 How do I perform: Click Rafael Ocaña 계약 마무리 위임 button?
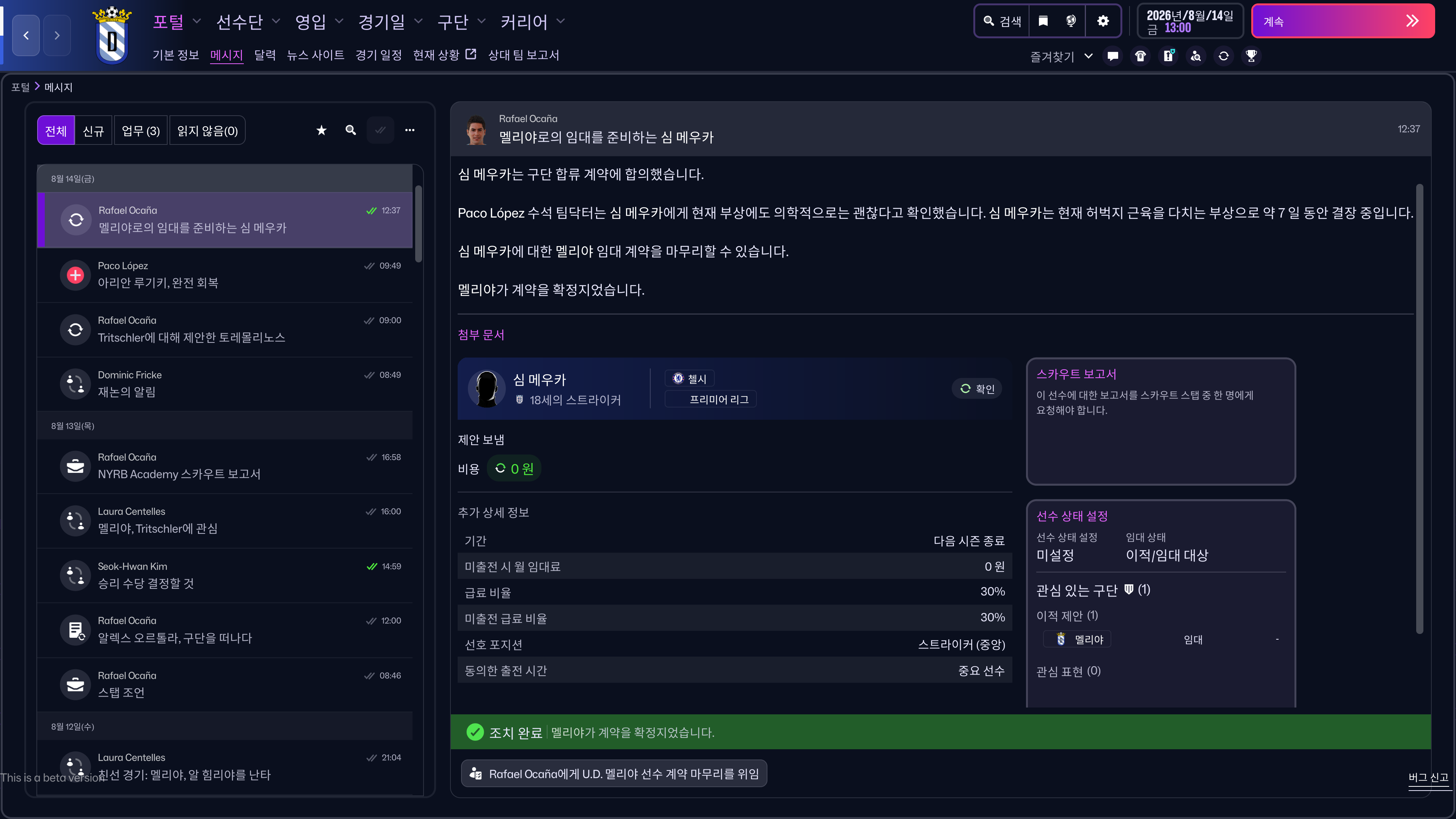(614, 773)
